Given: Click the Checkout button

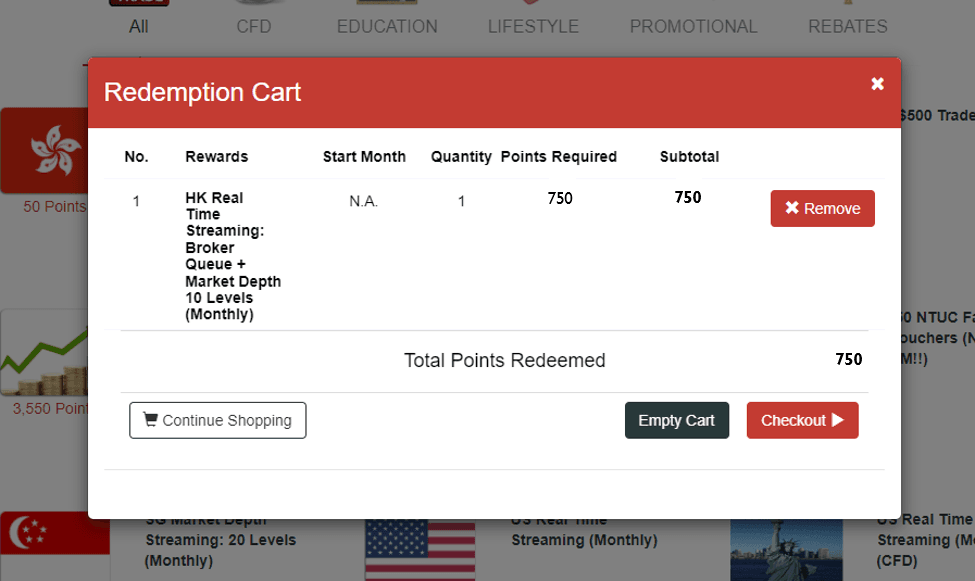Looking at the screenshot, I should (802, 421).
